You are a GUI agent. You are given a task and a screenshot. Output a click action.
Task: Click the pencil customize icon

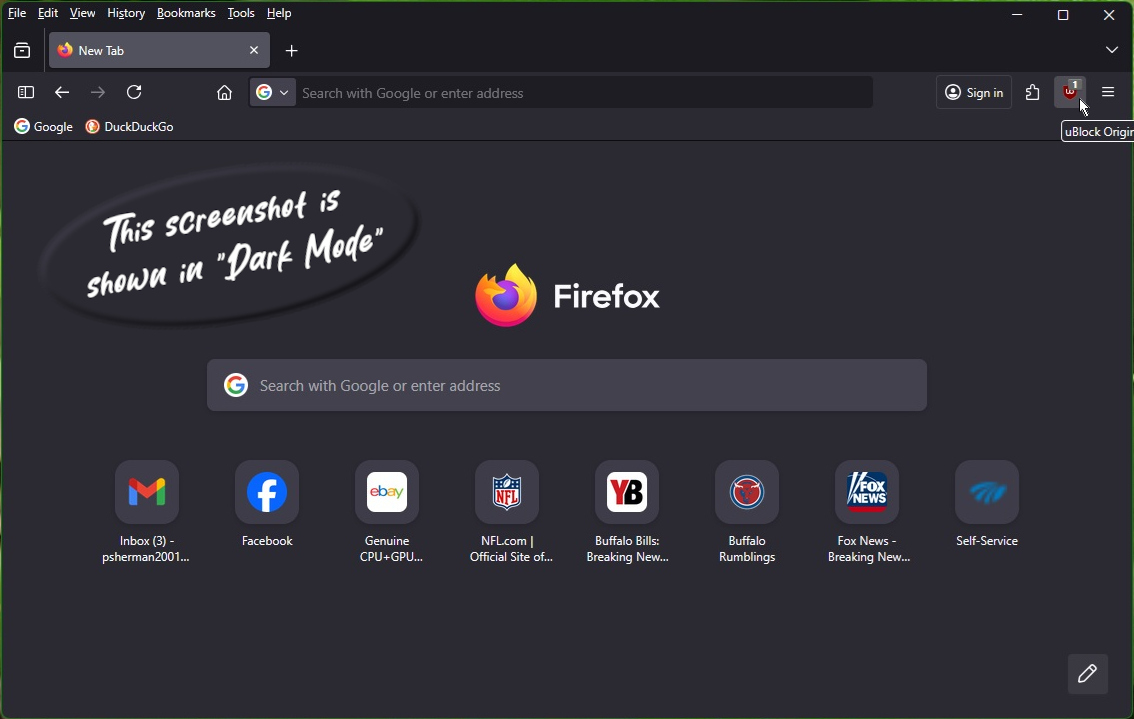coord(1088,674)
